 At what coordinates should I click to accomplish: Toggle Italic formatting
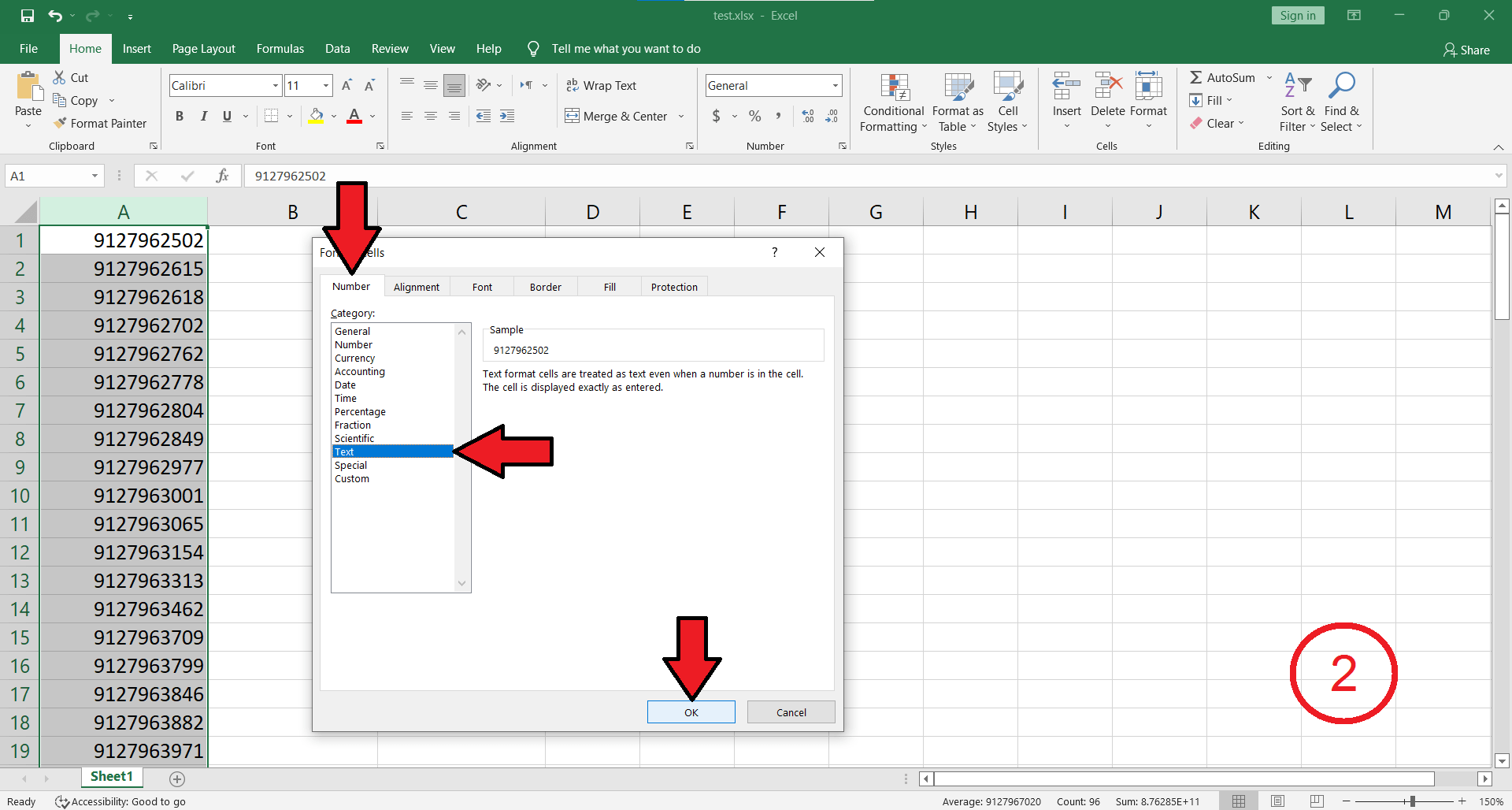click(x=203, y=116)
